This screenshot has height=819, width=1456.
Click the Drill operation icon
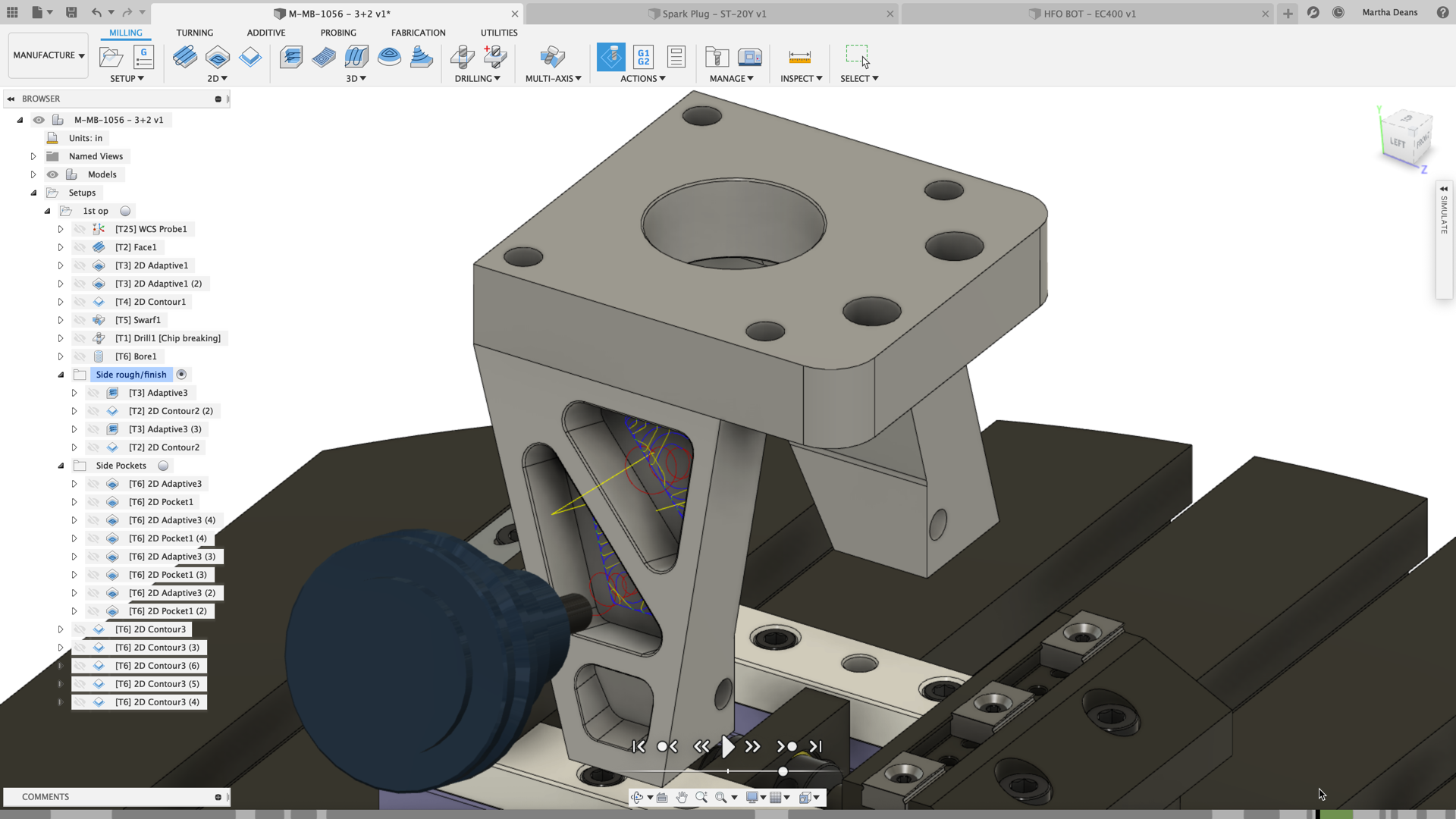[462, 57]
